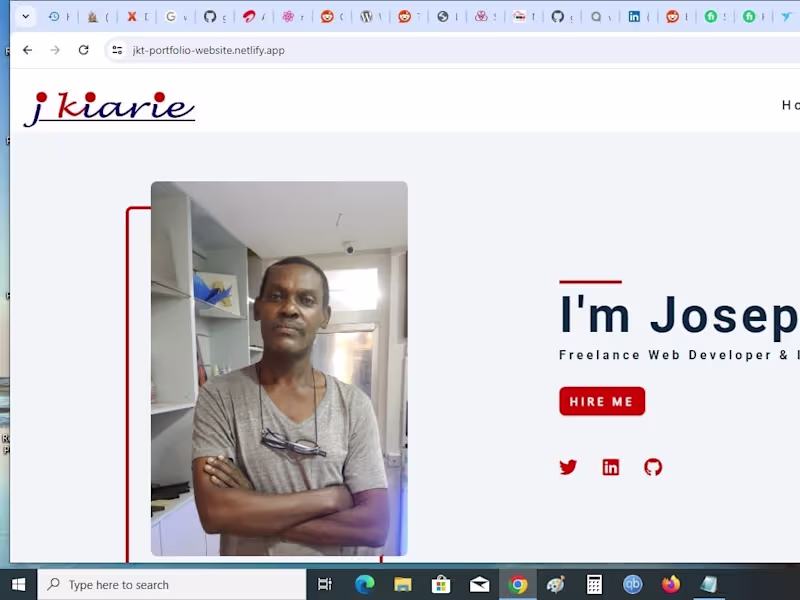Click the HIRE ME button
This screenshot has width=800, height=600.
pyautogui.click(x=601, y=401)
